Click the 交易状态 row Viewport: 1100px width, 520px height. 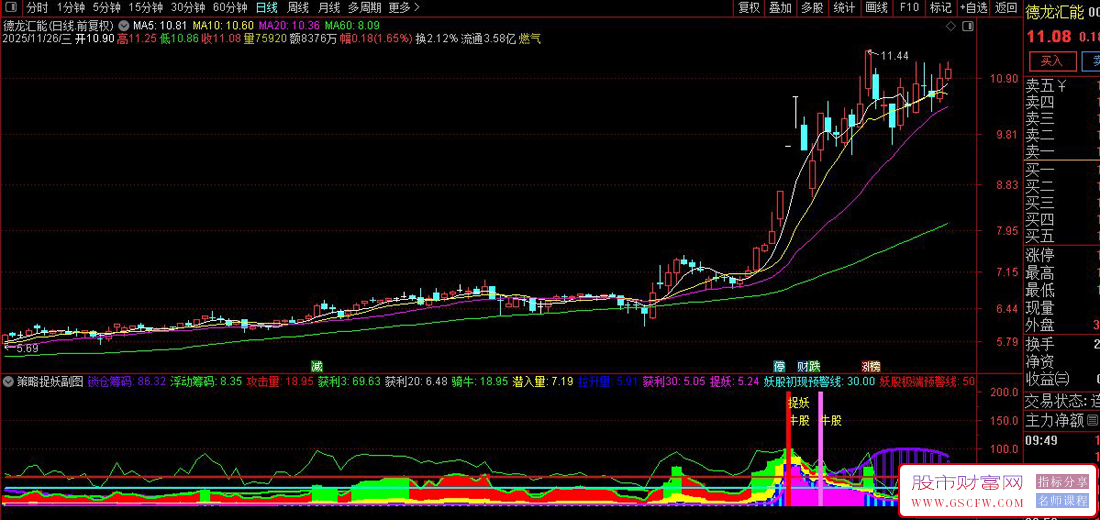tap(1061, 402)
